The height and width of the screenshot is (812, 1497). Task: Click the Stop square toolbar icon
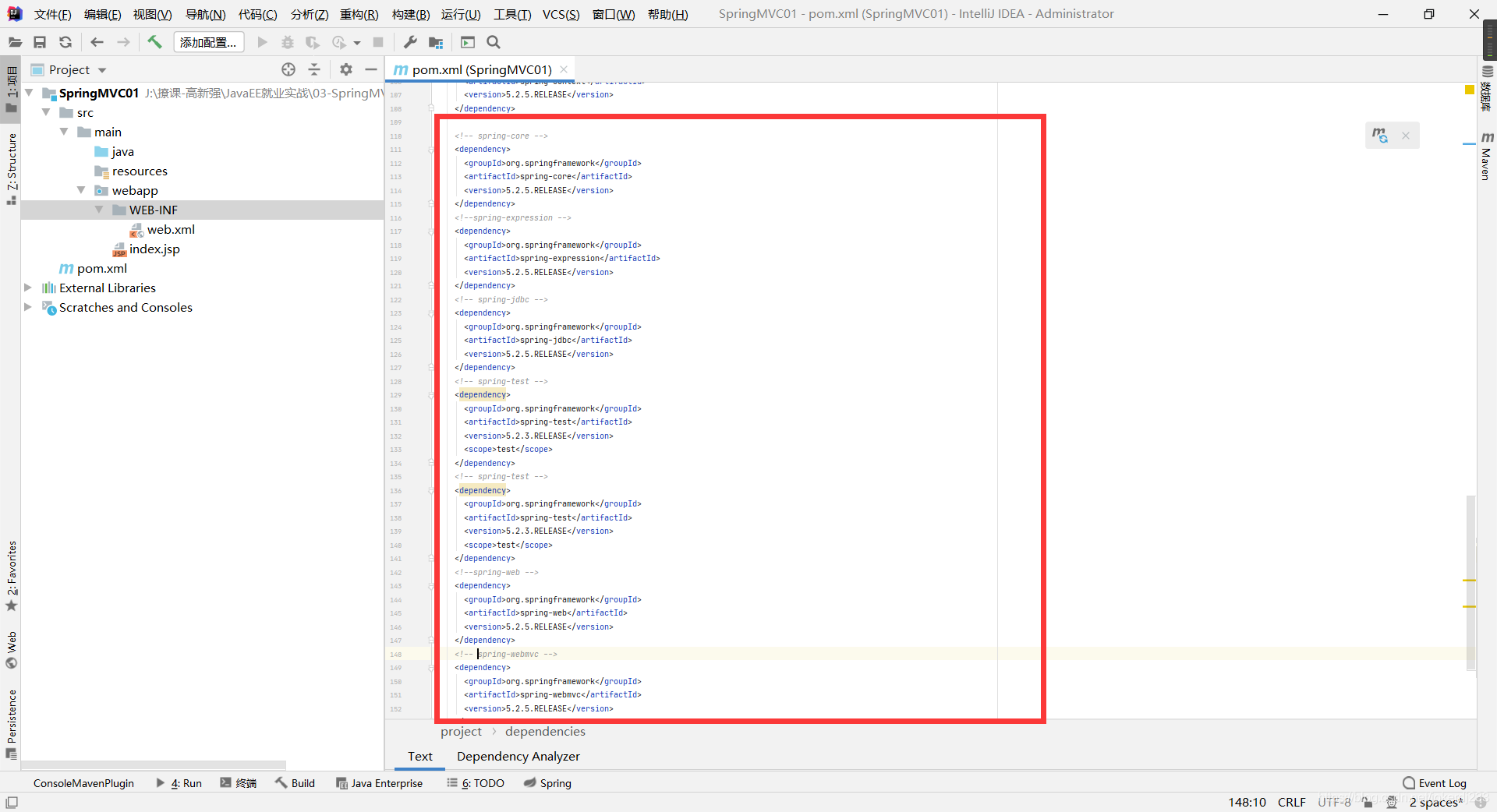tap(378, 42)
